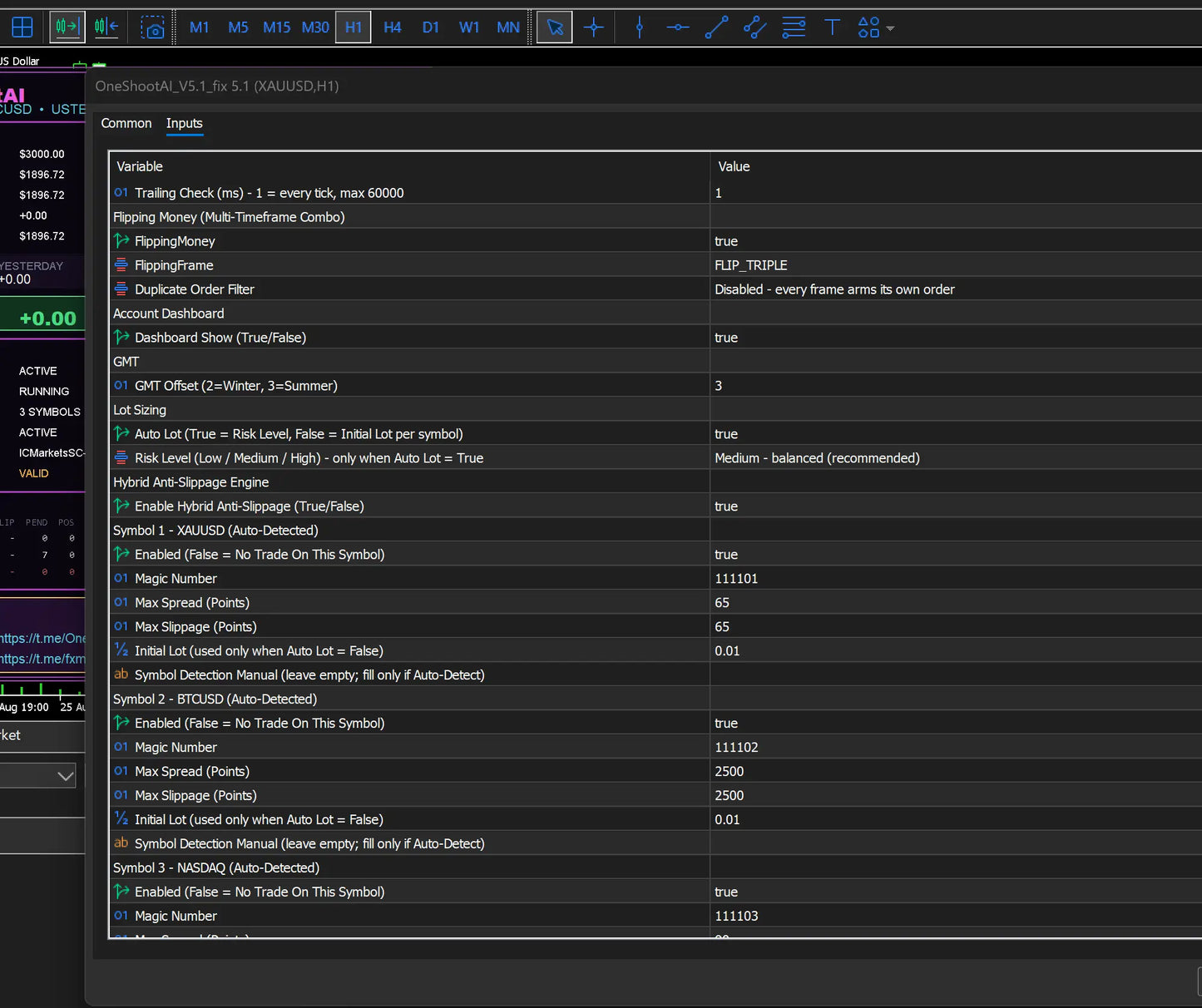The height and width of the screenshot is (1008, 1202).
Task: Select Symbol 3 - NASDAQ header row
Action: pos(655,868)
